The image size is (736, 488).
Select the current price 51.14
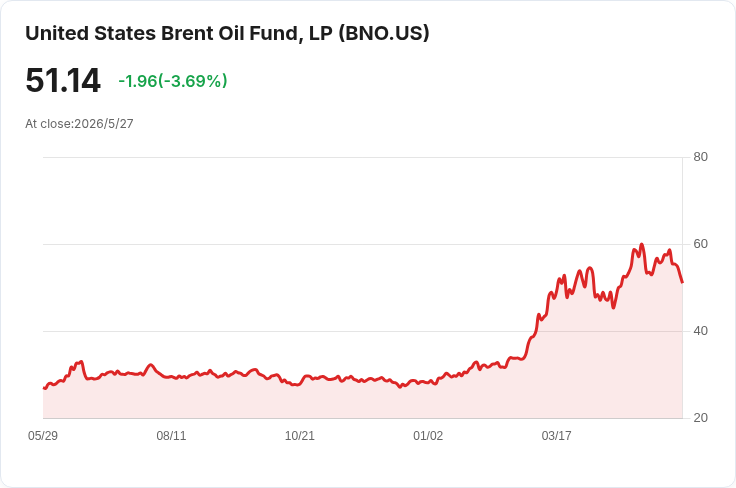(63, 81)
